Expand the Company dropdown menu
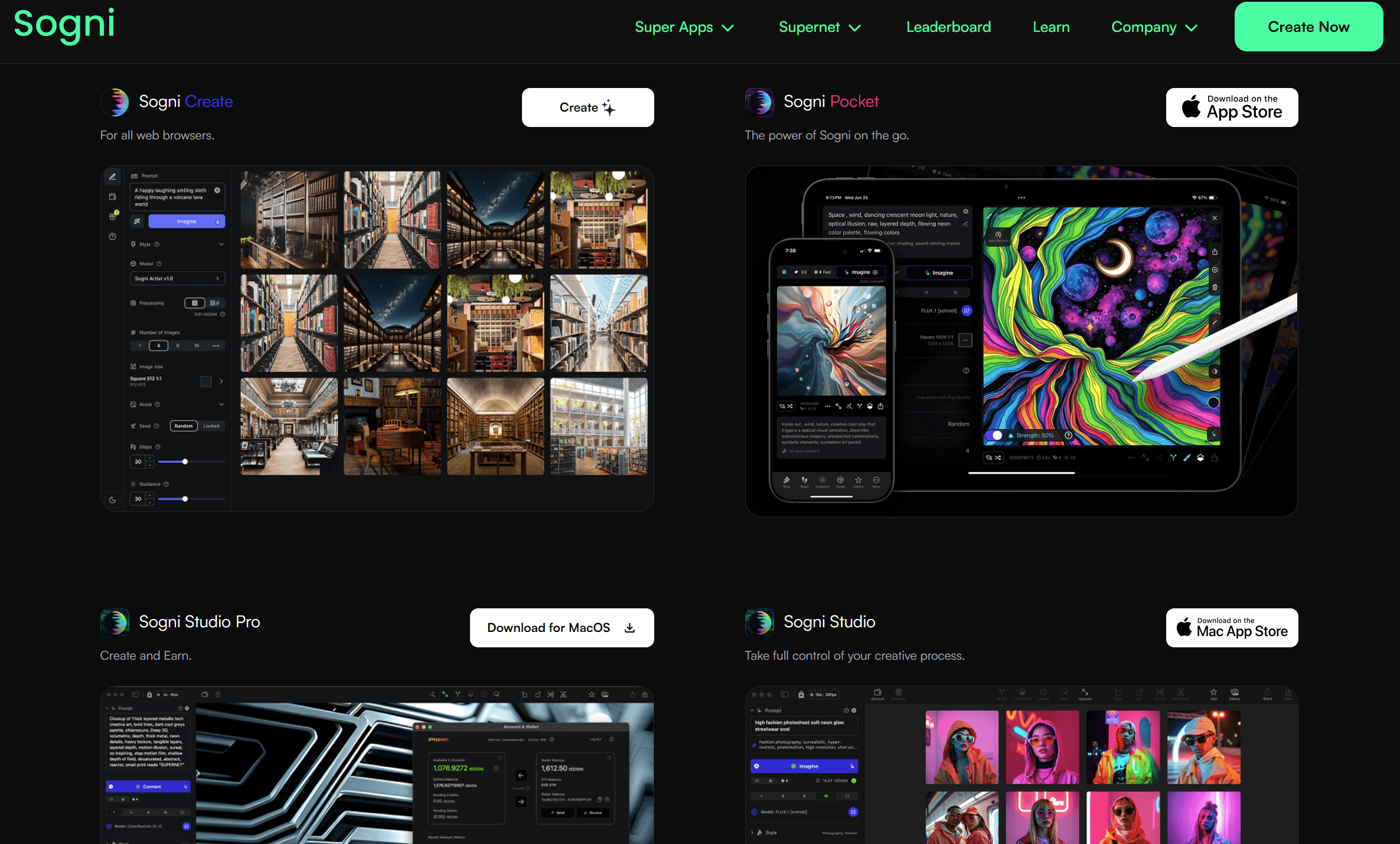The width and height of the screenshot is (1400, 844). coord(1154,27)
